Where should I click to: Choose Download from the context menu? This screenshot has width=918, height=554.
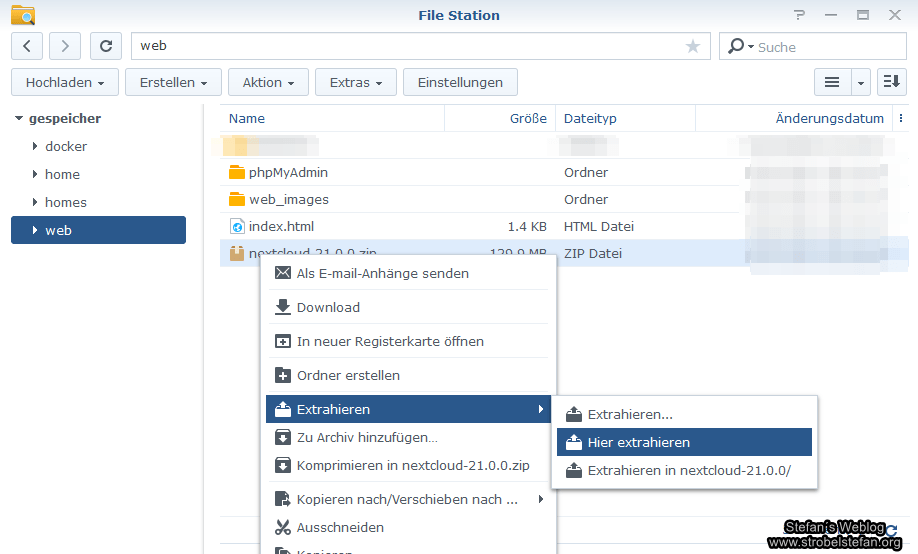408,307
